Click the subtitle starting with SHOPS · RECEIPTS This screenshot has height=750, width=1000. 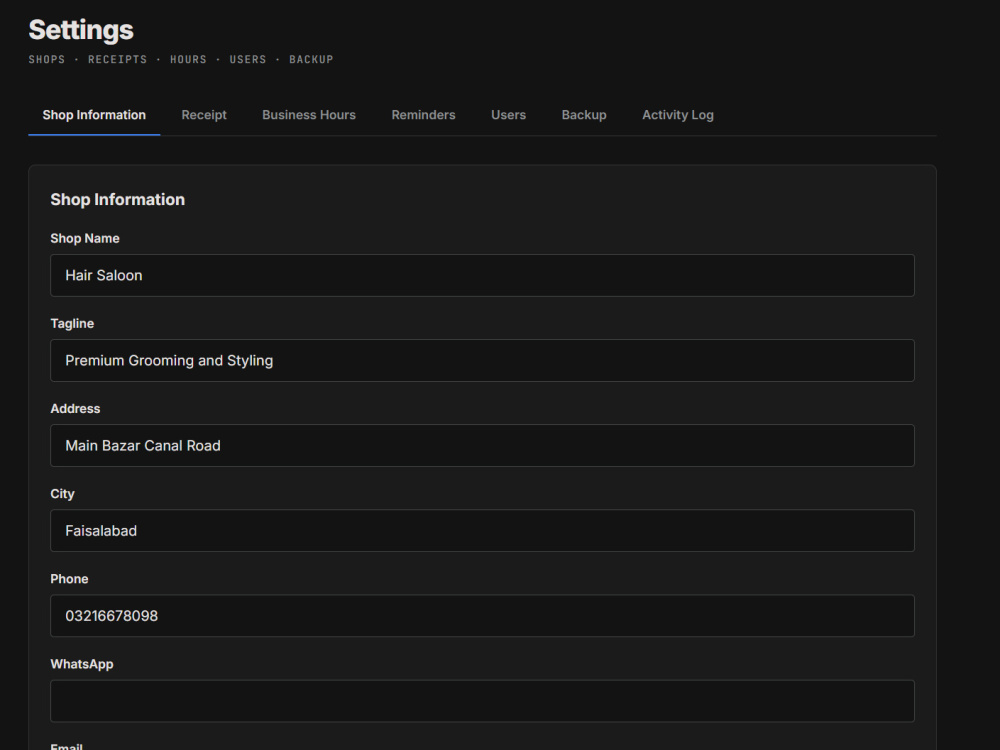(x=181, y=59)
